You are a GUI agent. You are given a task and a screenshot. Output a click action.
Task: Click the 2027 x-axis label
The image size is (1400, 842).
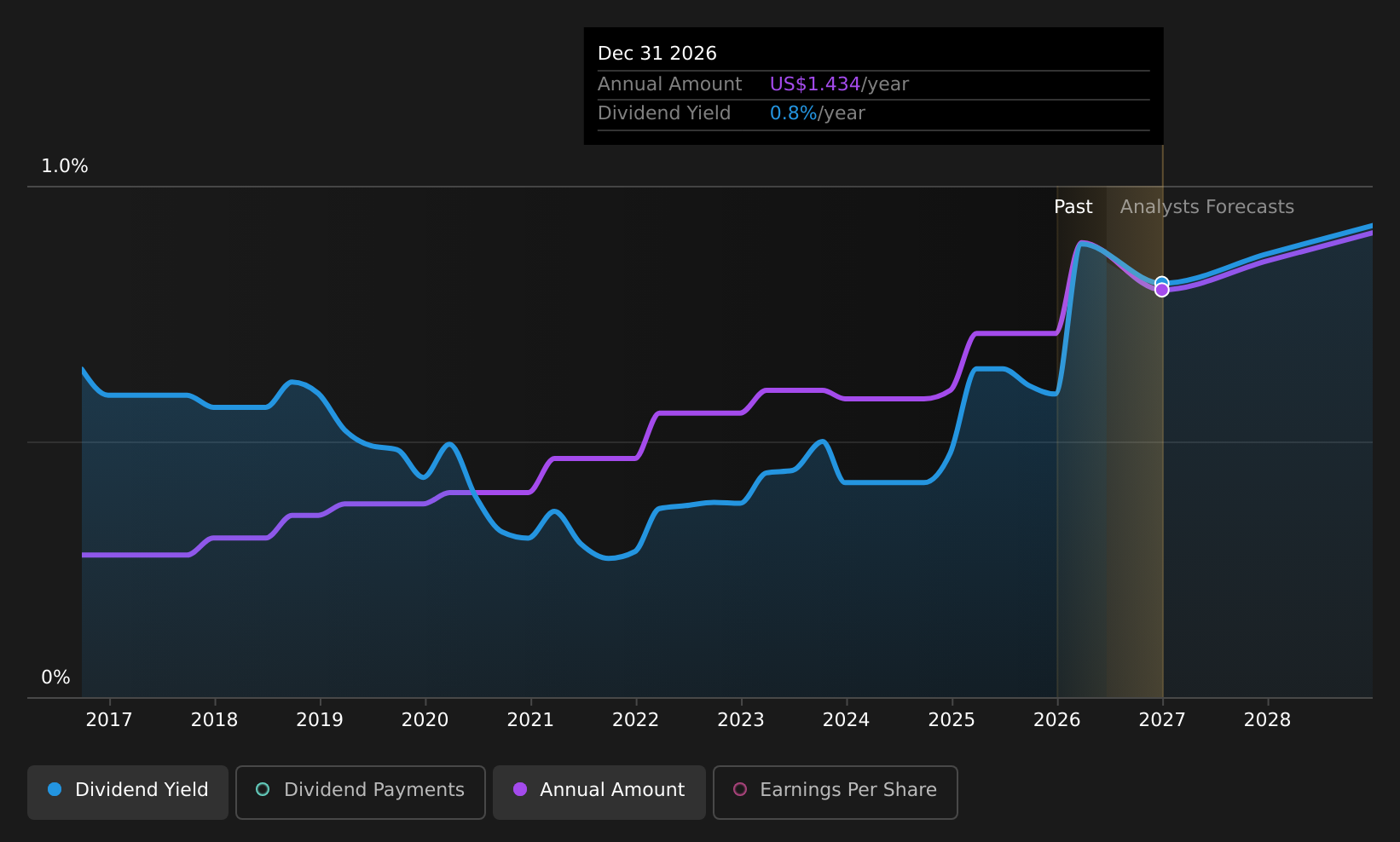coord(1162,720)
